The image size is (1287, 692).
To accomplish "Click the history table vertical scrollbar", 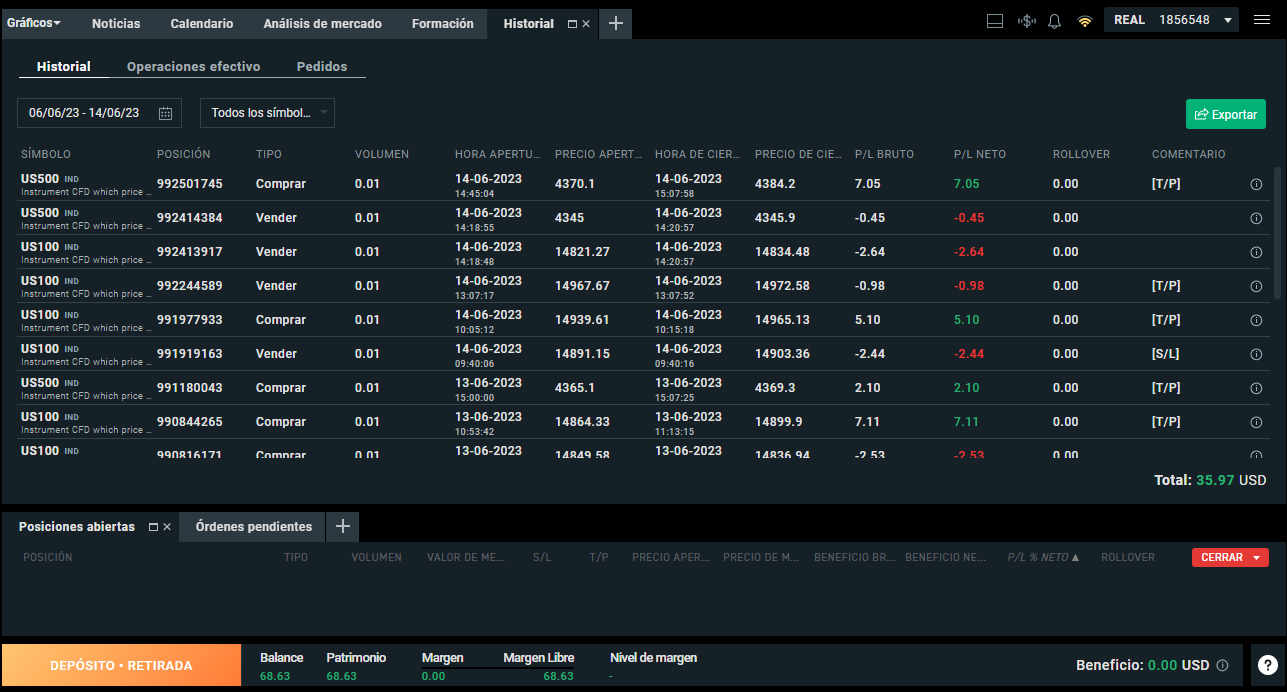I will [x=1277, y=233].
